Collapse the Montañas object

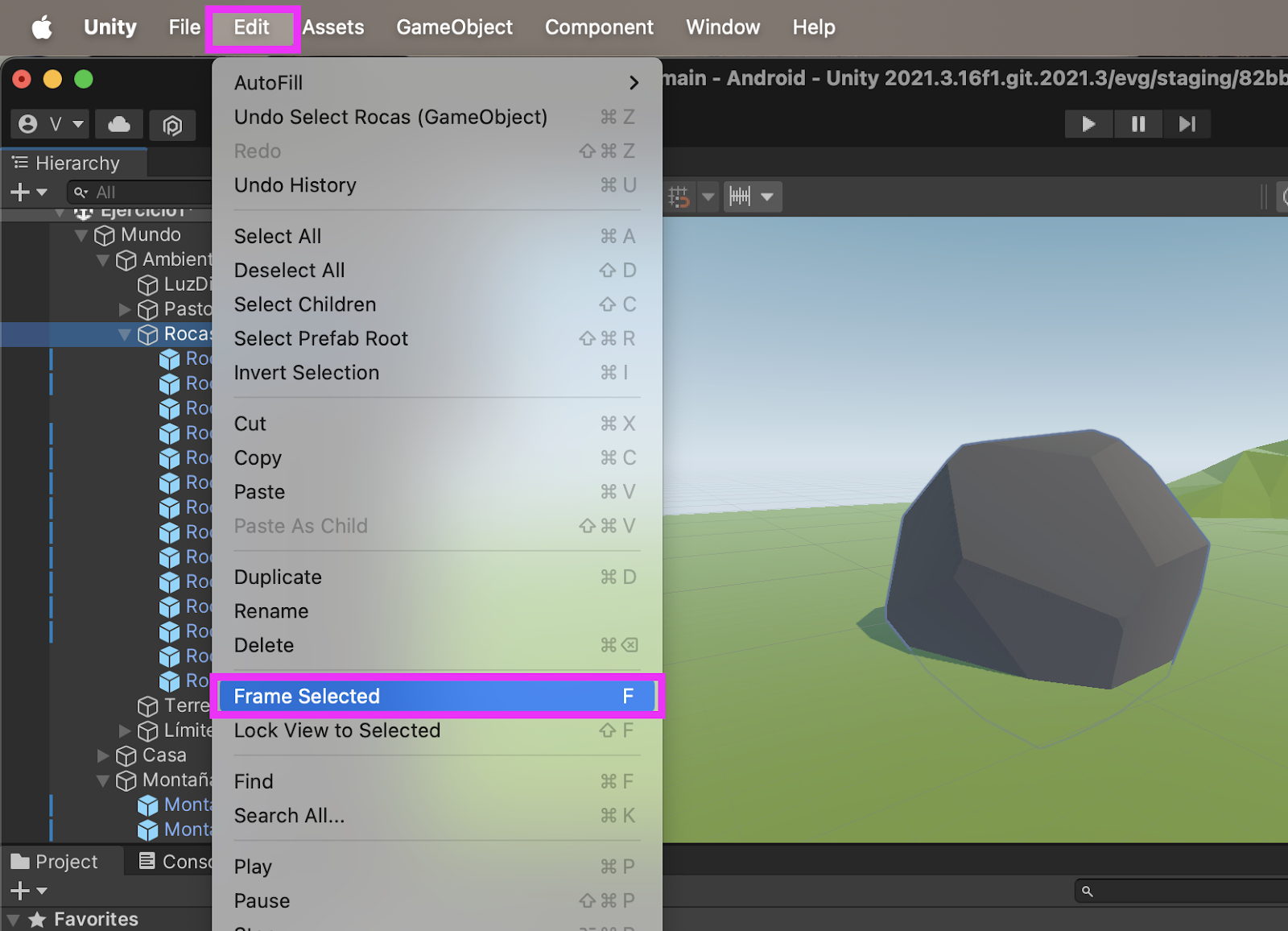point(102,780)
